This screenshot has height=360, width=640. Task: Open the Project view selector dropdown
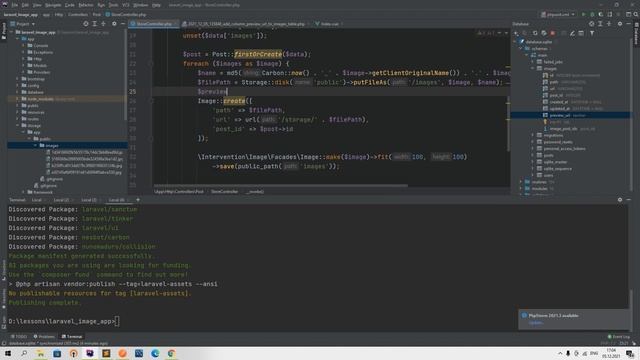(22, 24)
